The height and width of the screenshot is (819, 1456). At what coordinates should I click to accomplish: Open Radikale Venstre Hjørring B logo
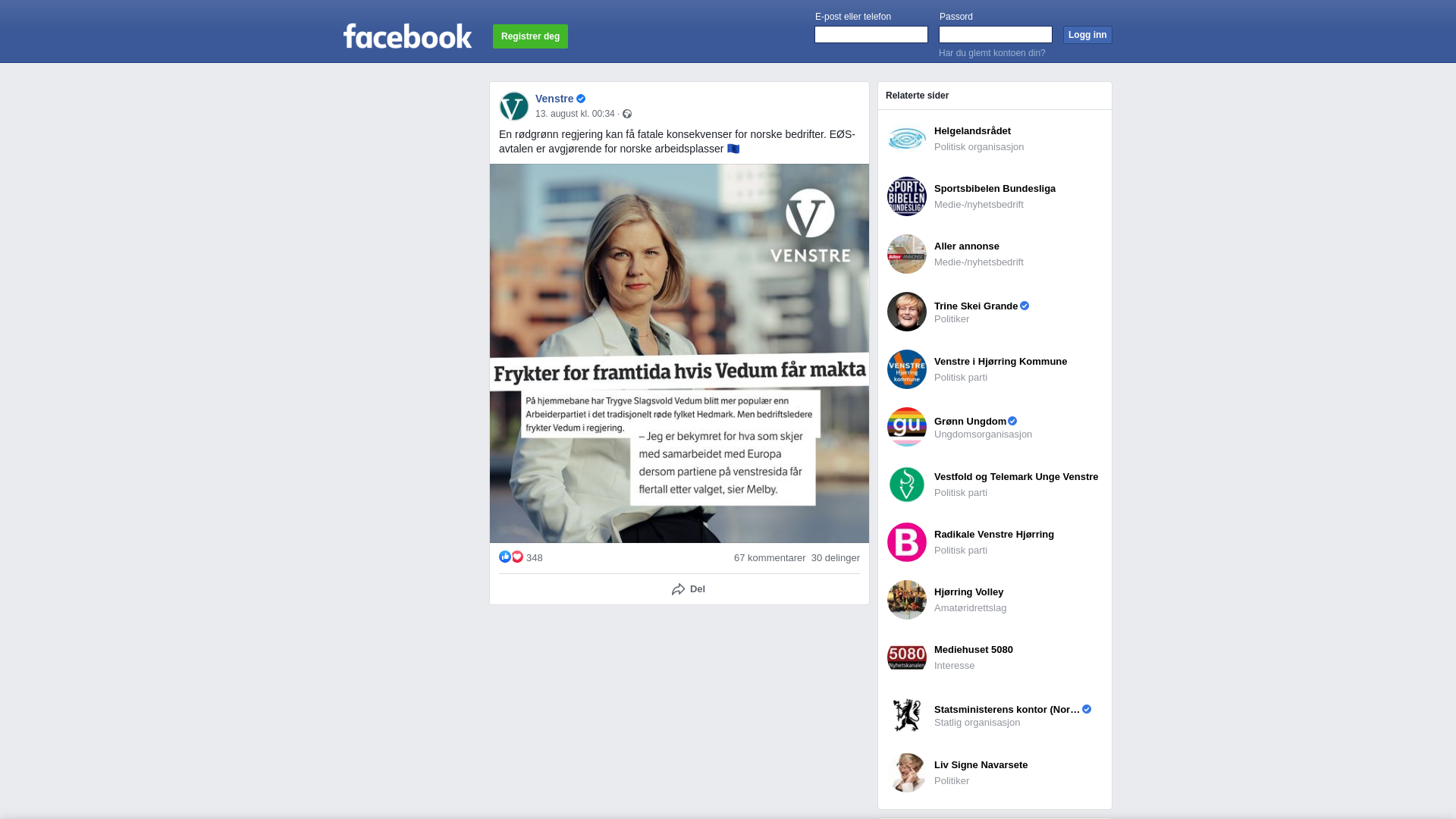(x=907, y=542)
